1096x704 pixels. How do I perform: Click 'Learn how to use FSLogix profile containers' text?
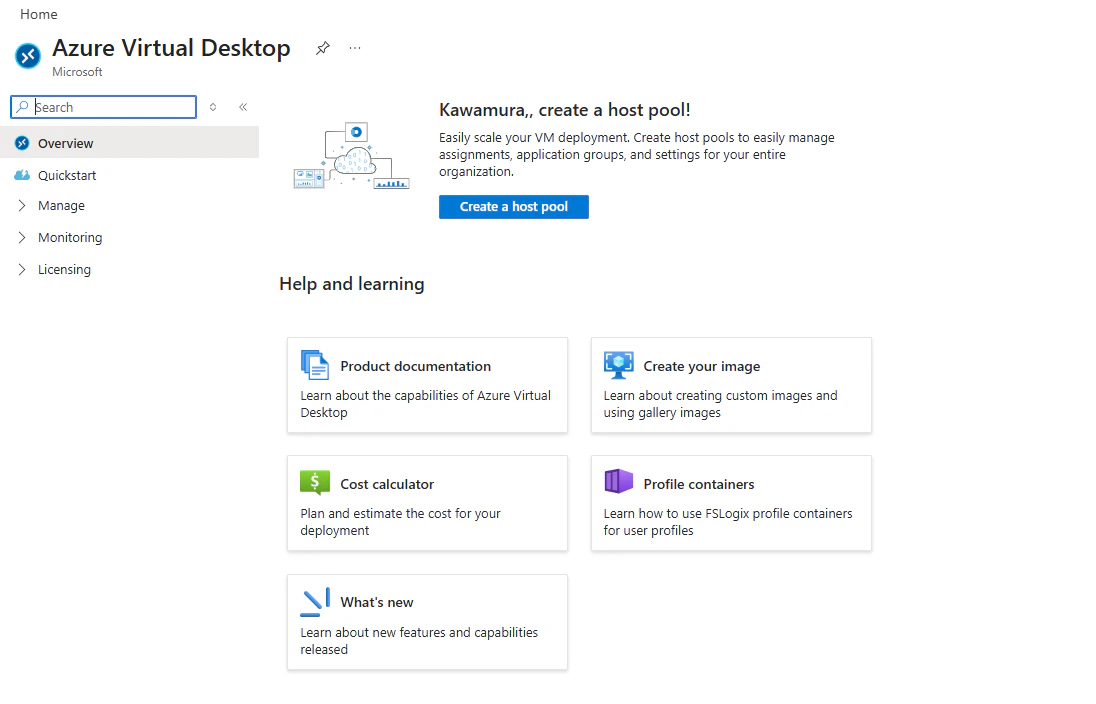[x=728, y=522]
